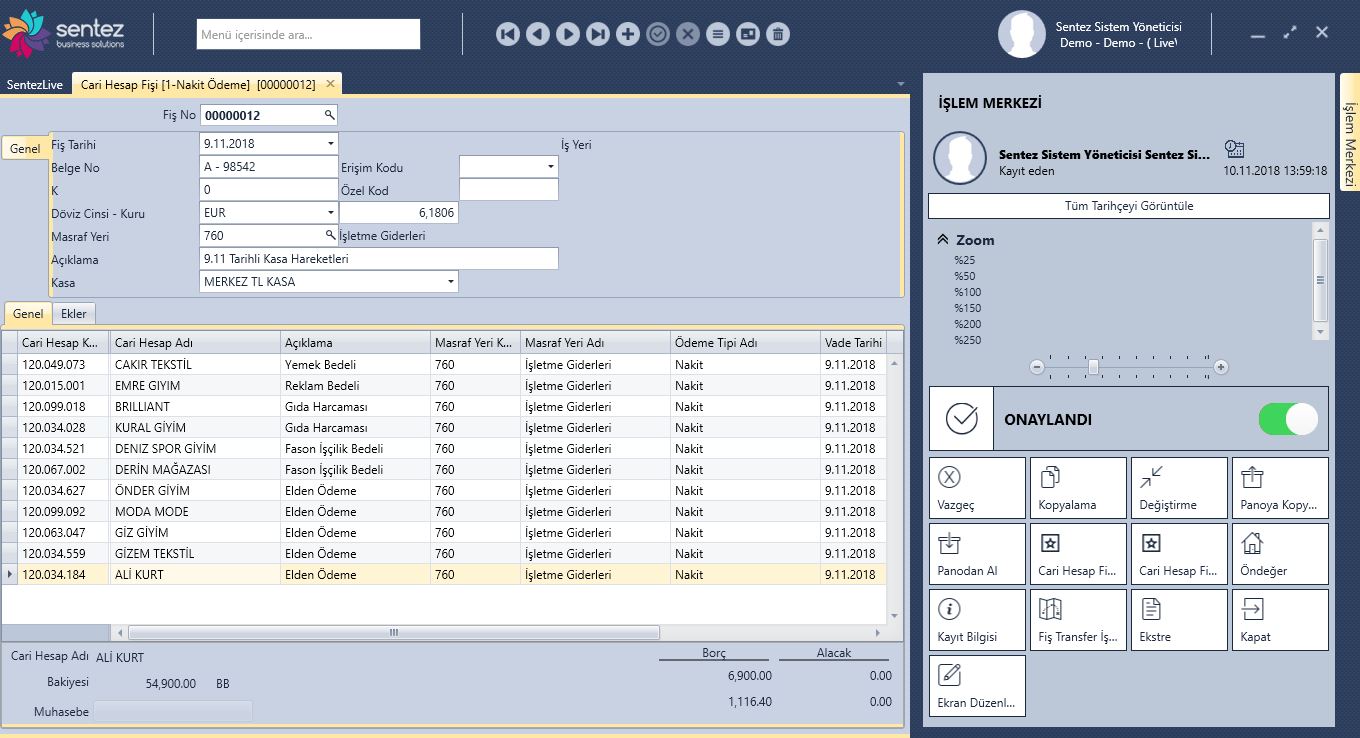Image resolution: width=1360 pixels, height=738 pixels.
Task: Click the add new record plus icon
Action: (x=628, y=35)
